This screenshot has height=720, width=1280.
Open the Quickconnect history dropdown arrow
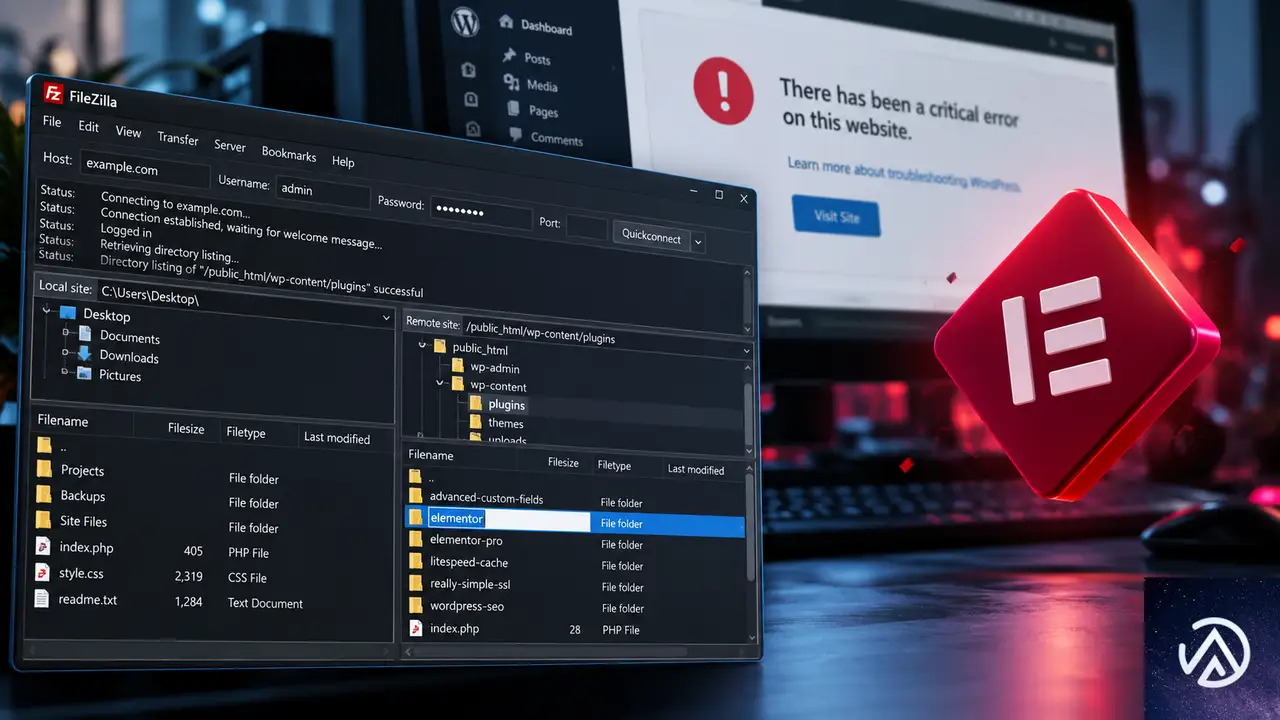pos(698,242)
